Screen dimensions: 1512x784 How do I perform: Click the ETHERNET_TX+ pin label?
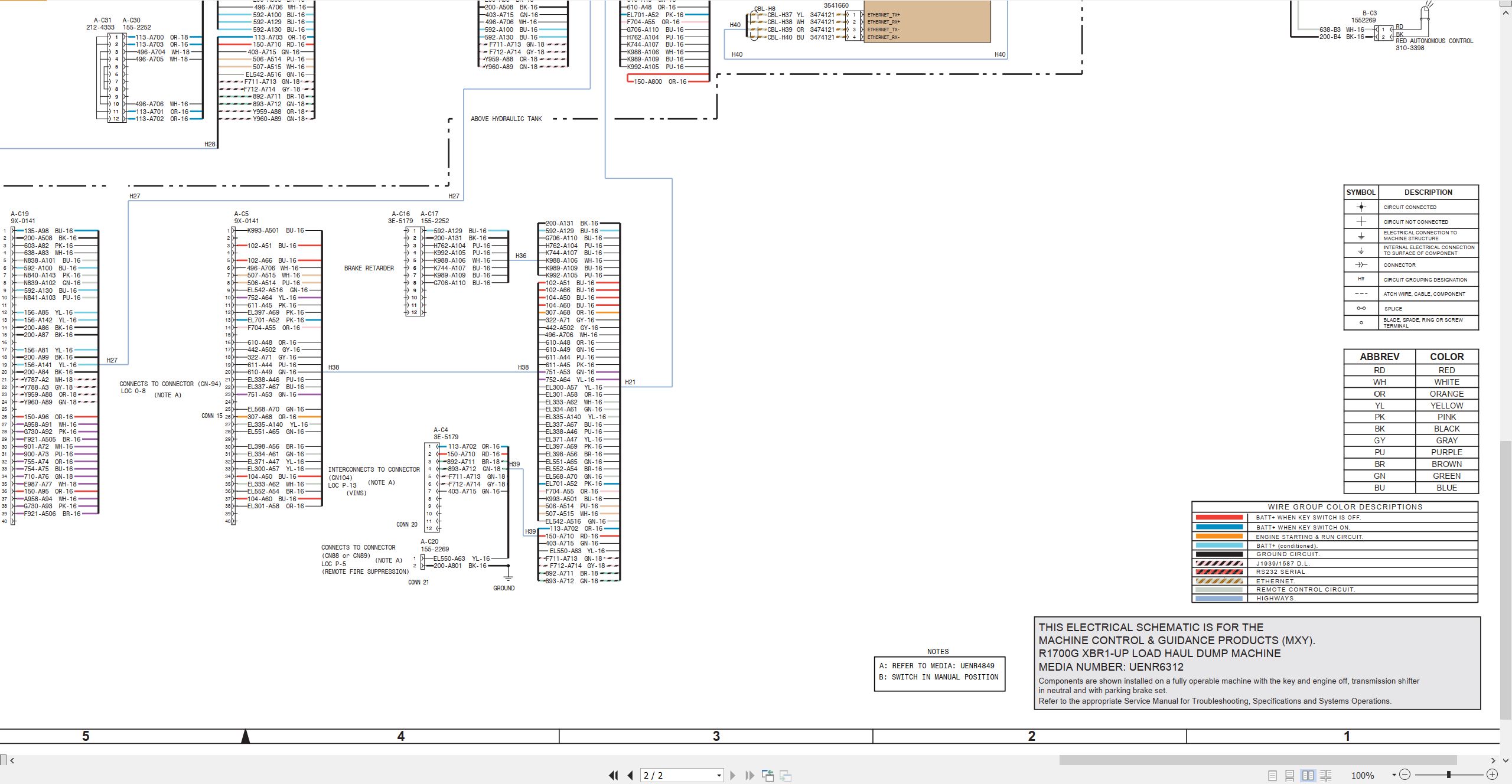coord(884,15)
